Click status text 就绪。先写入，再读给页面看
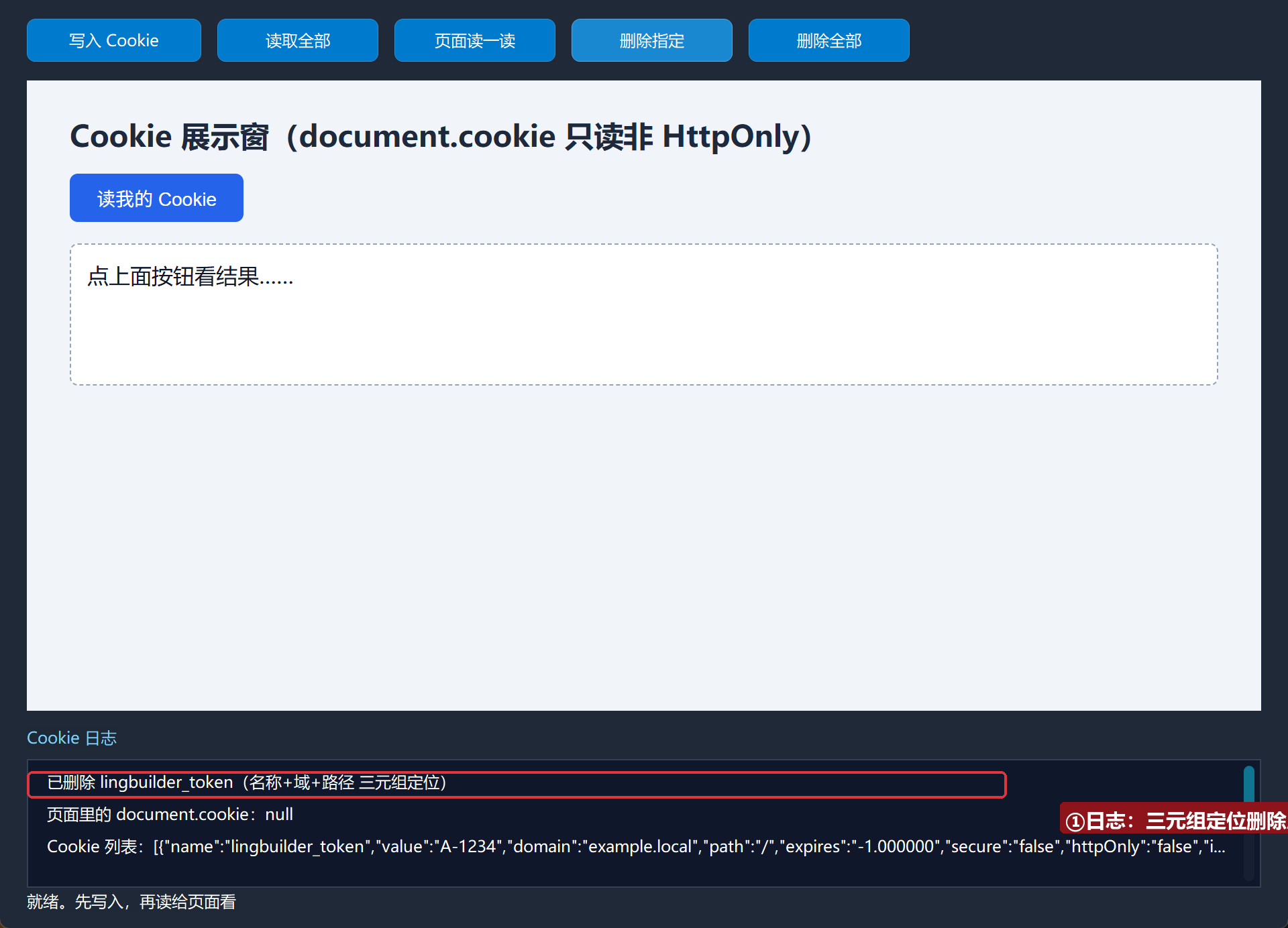Screen dimensions: 1288x928 (x=131, y=902)
